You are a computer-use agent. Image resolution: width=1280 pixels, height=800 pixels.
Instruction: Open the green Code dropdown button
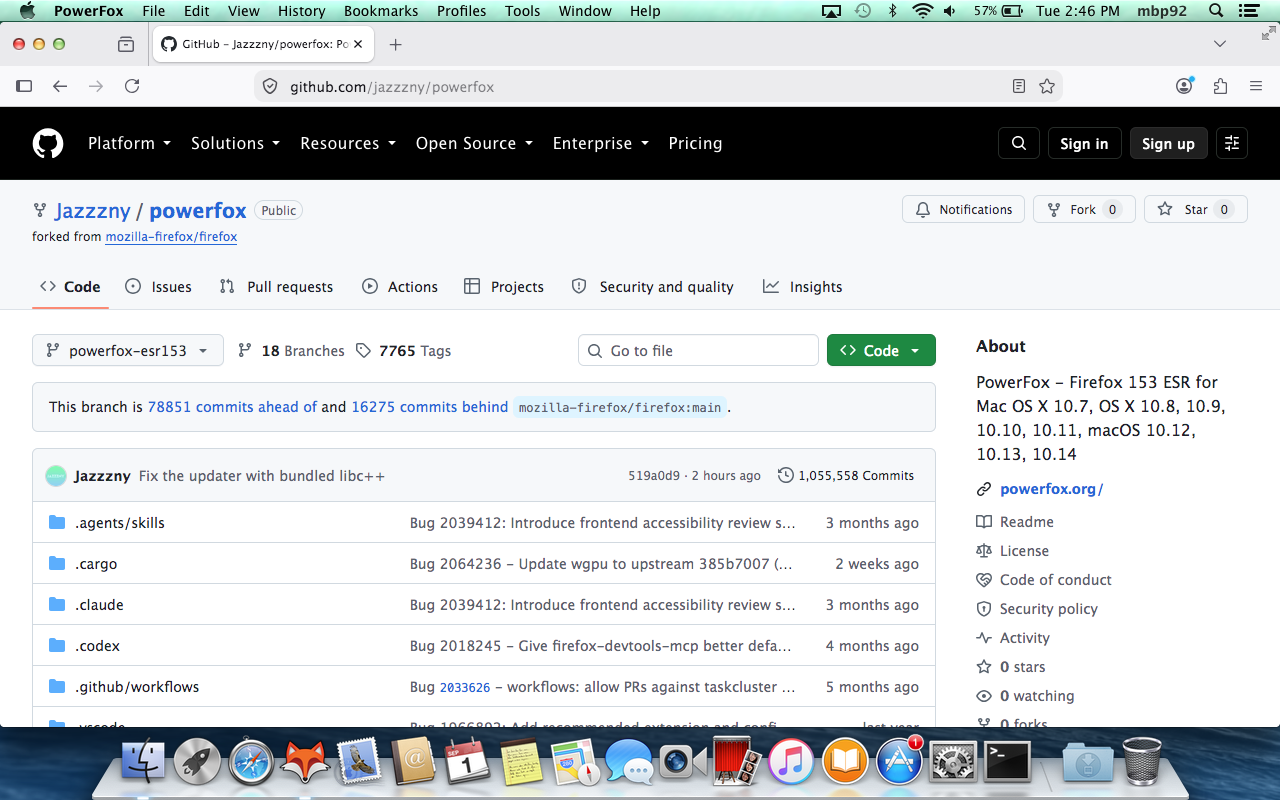[881, 350]
